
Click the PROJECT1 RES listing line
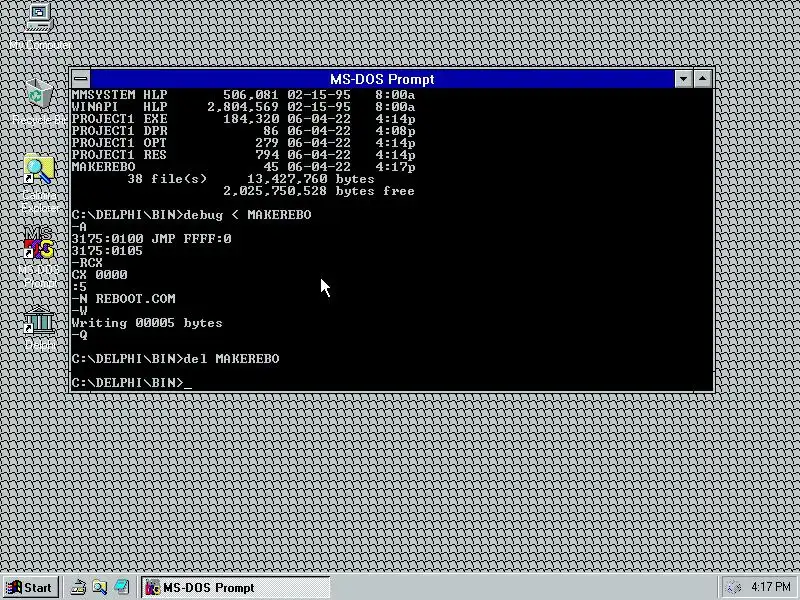pyautogui.click(x=243, y=155)
